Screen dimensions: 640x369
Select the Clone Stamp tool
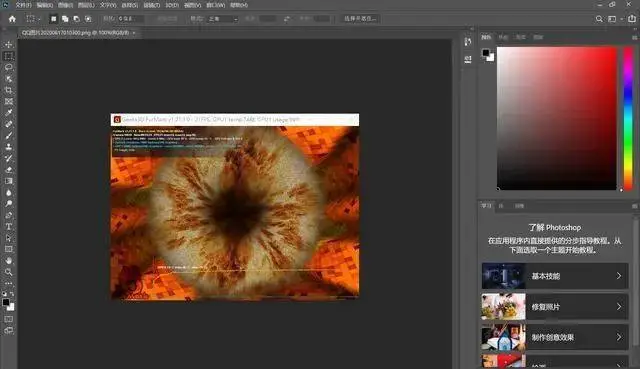pyautogui.click(x=9, y=147)
